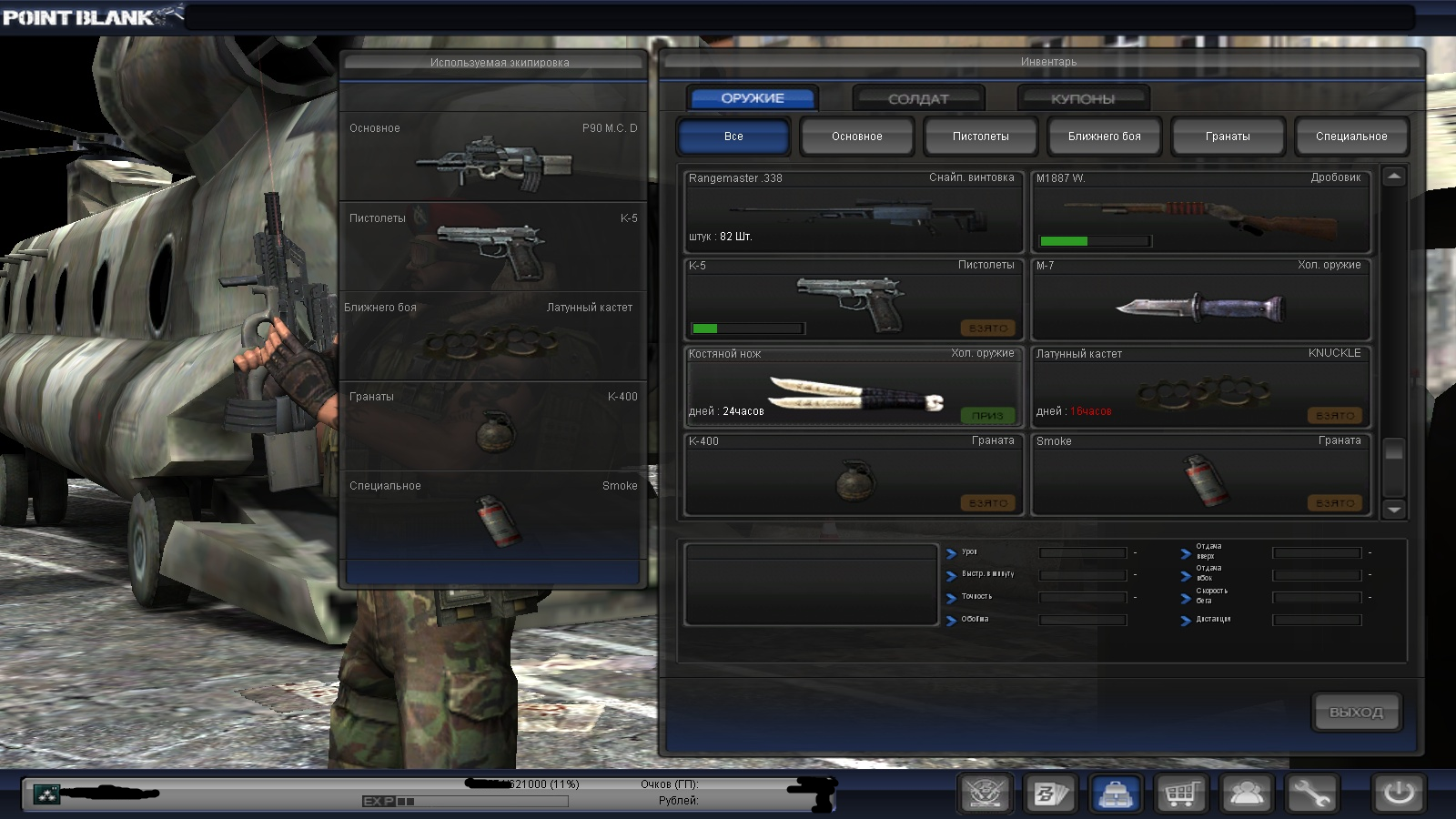Switch to the СОЛДАТ tab

click(x=918, y=98)
